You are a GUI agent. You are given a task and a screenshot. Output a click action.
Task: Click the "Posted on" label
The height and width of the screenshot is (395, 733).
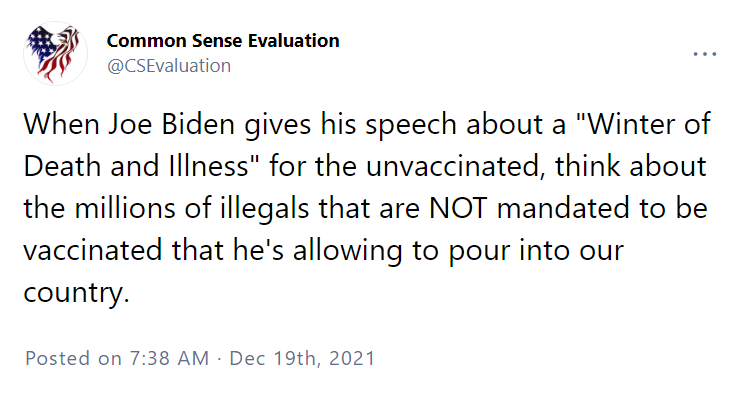point(73,359)
